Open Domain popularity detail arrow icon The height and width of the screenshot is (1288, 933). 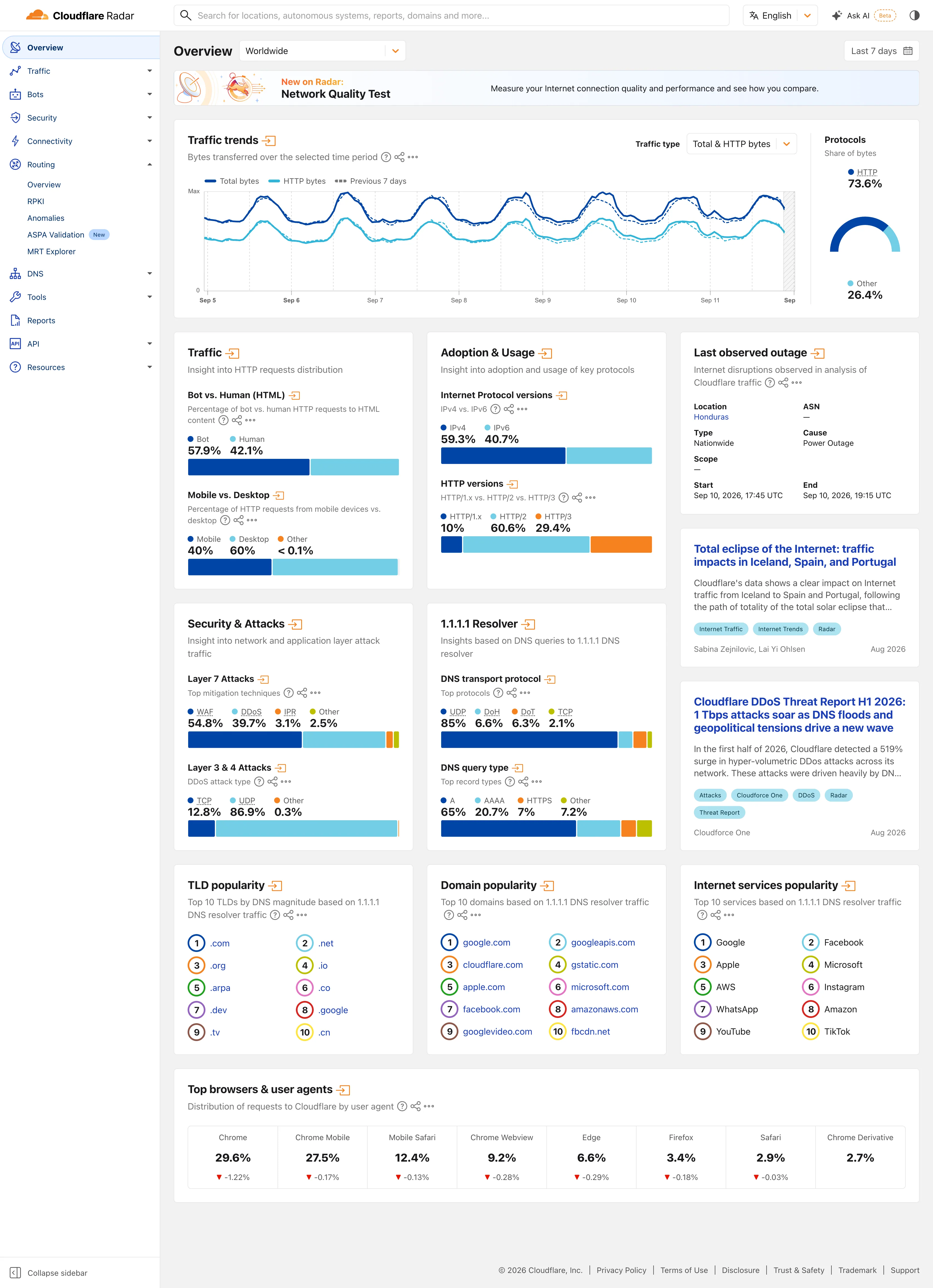pos(547,886)
